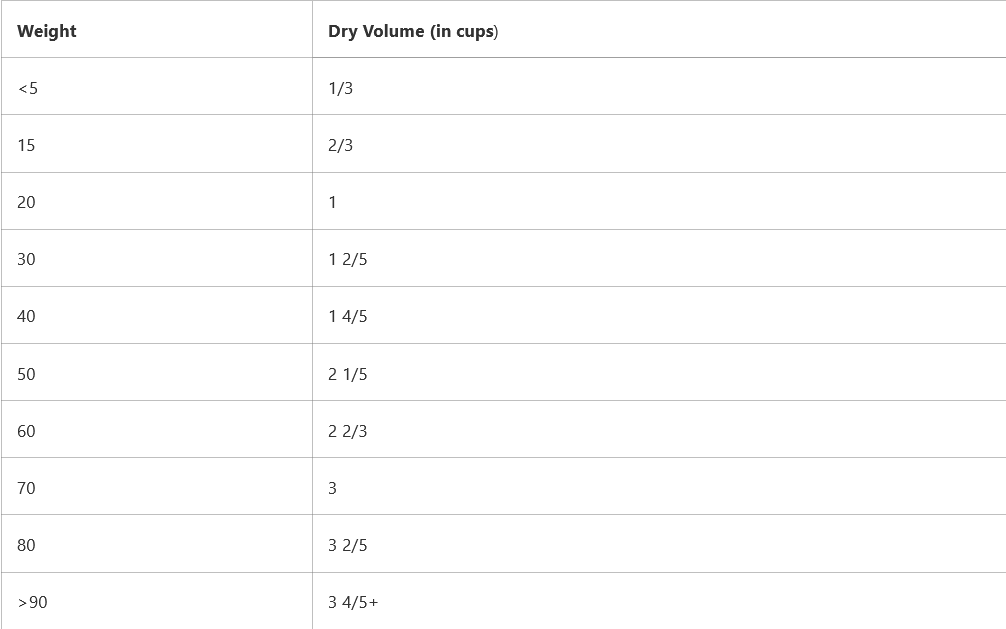Click the dry volume for weight 20

click(x=333, y=202)
